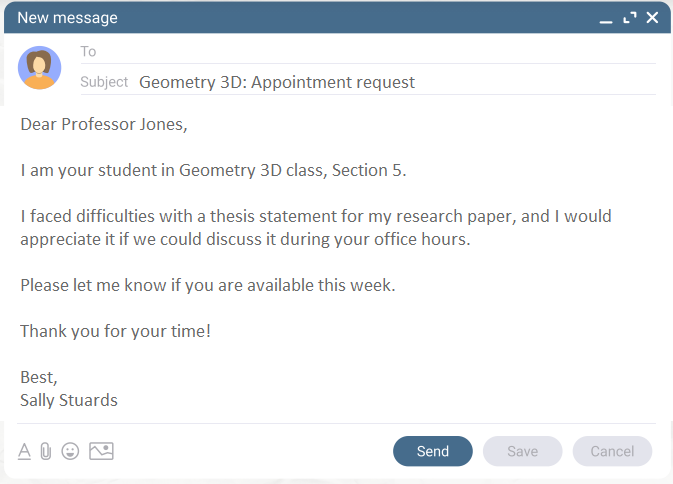Open text formatting options icon
This screenshot has width=673, height=484.
point(24,451)
